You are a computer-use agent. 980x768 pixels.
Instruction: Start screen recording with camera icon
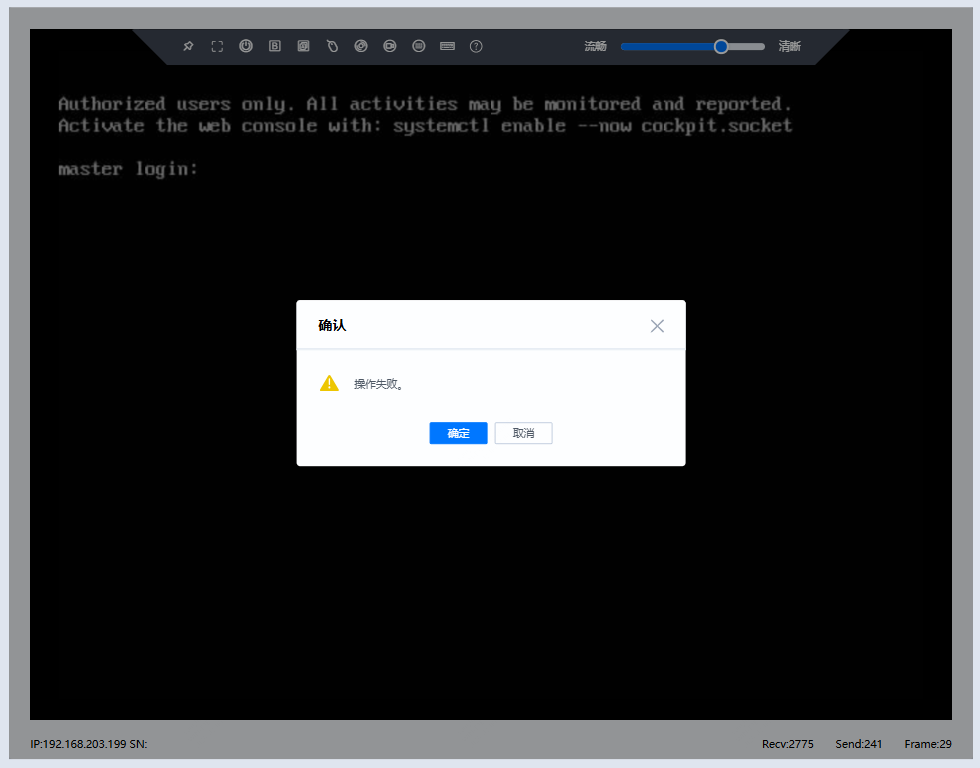pos(390,46)
